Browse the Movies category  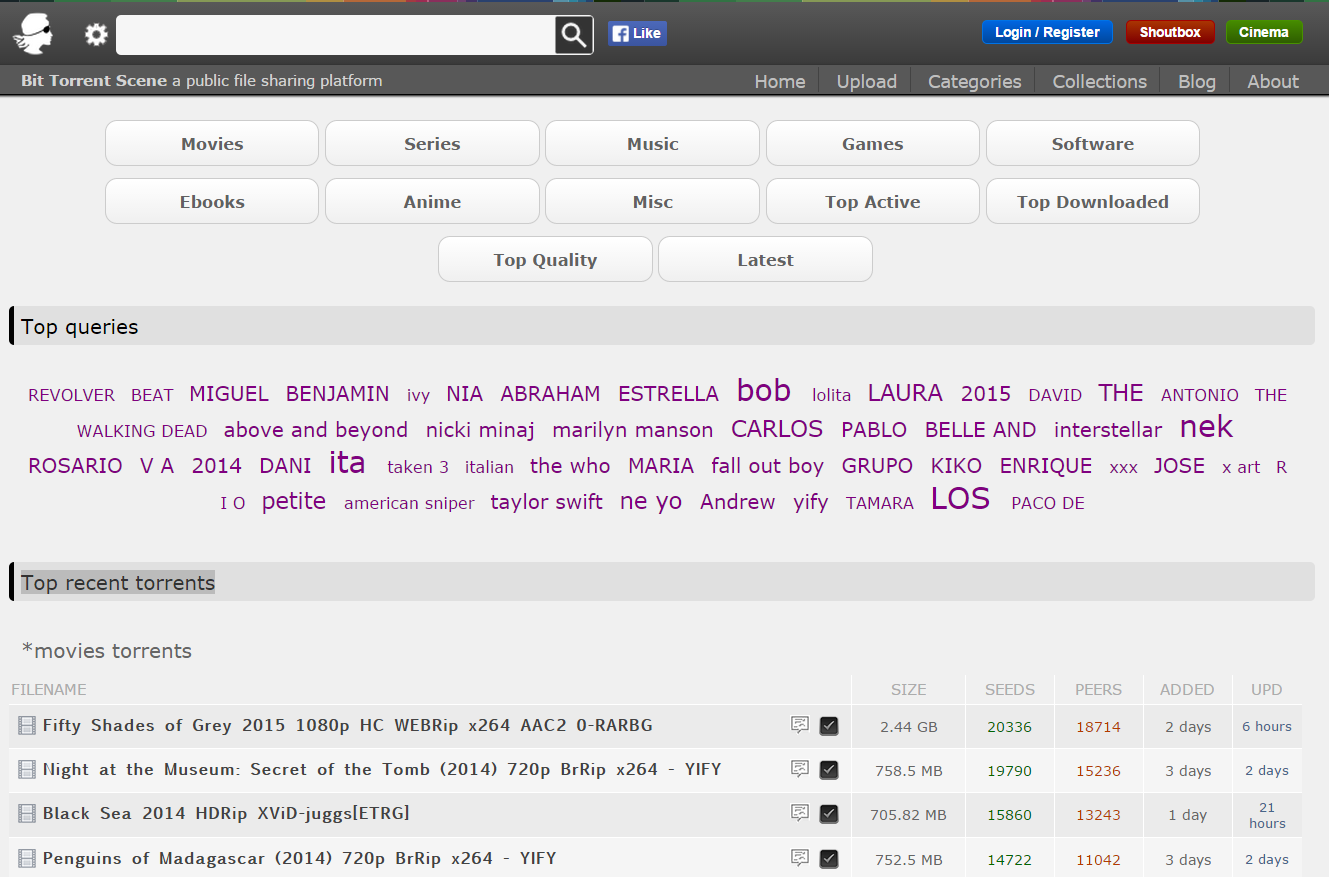click(x=212, y=143)
